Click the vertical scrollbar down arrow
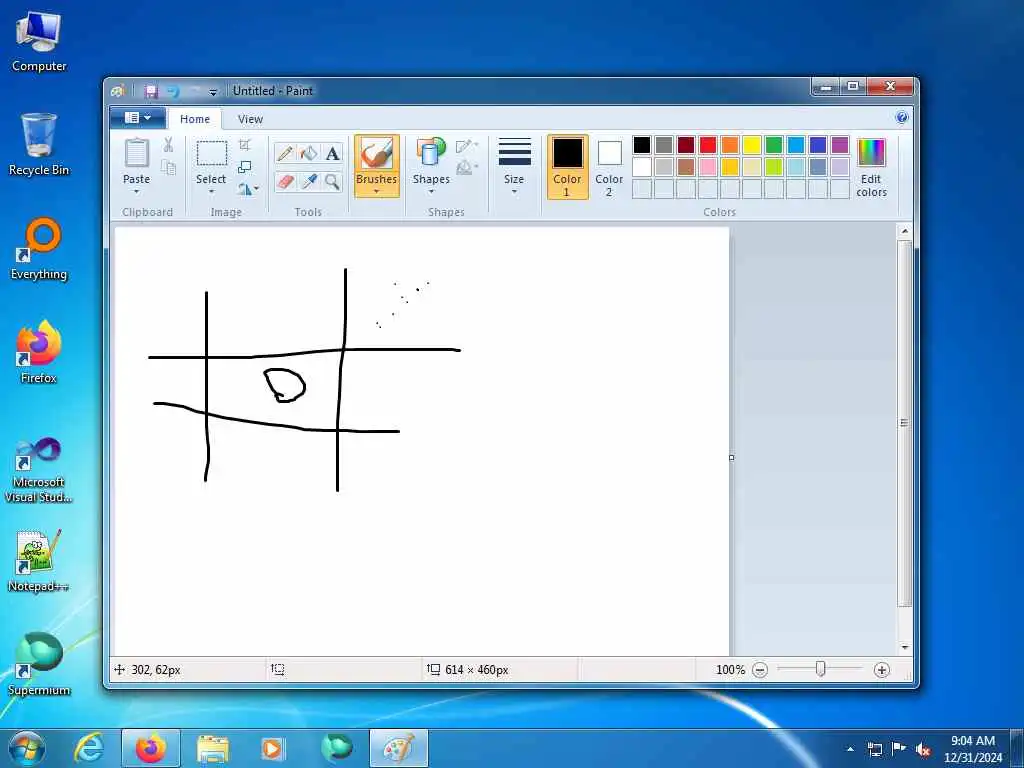This screenshot has height=768, width=1024. [x=904, y=647]
